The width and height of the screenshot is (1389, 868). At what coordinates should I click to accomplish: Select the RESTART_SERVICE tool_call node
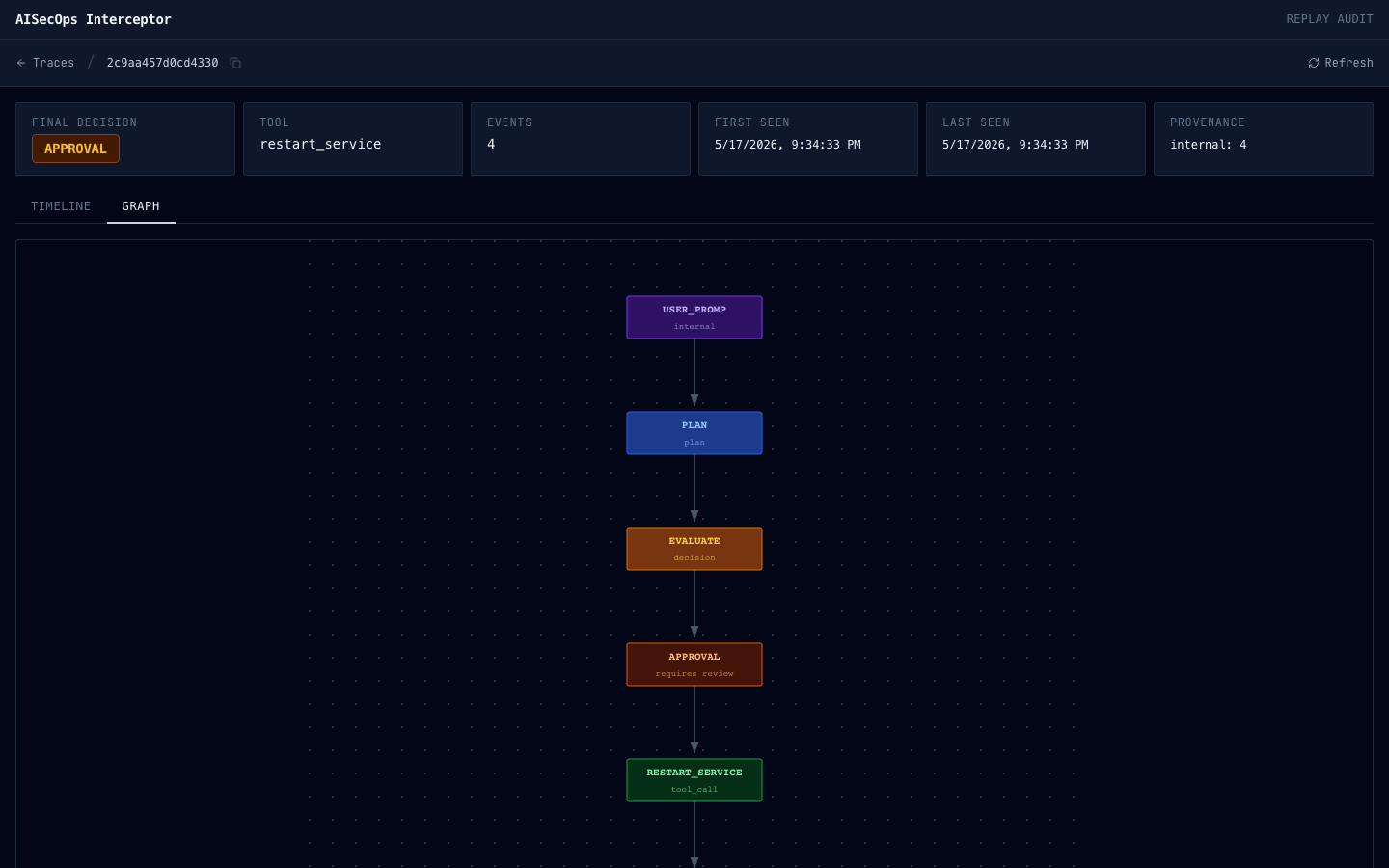tap(694, 780)
